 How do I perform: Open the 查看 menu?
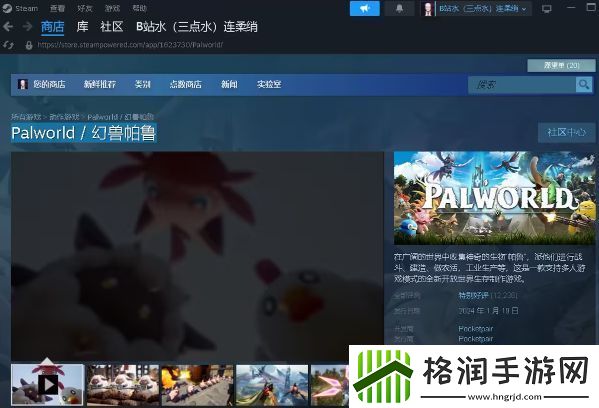57,8
